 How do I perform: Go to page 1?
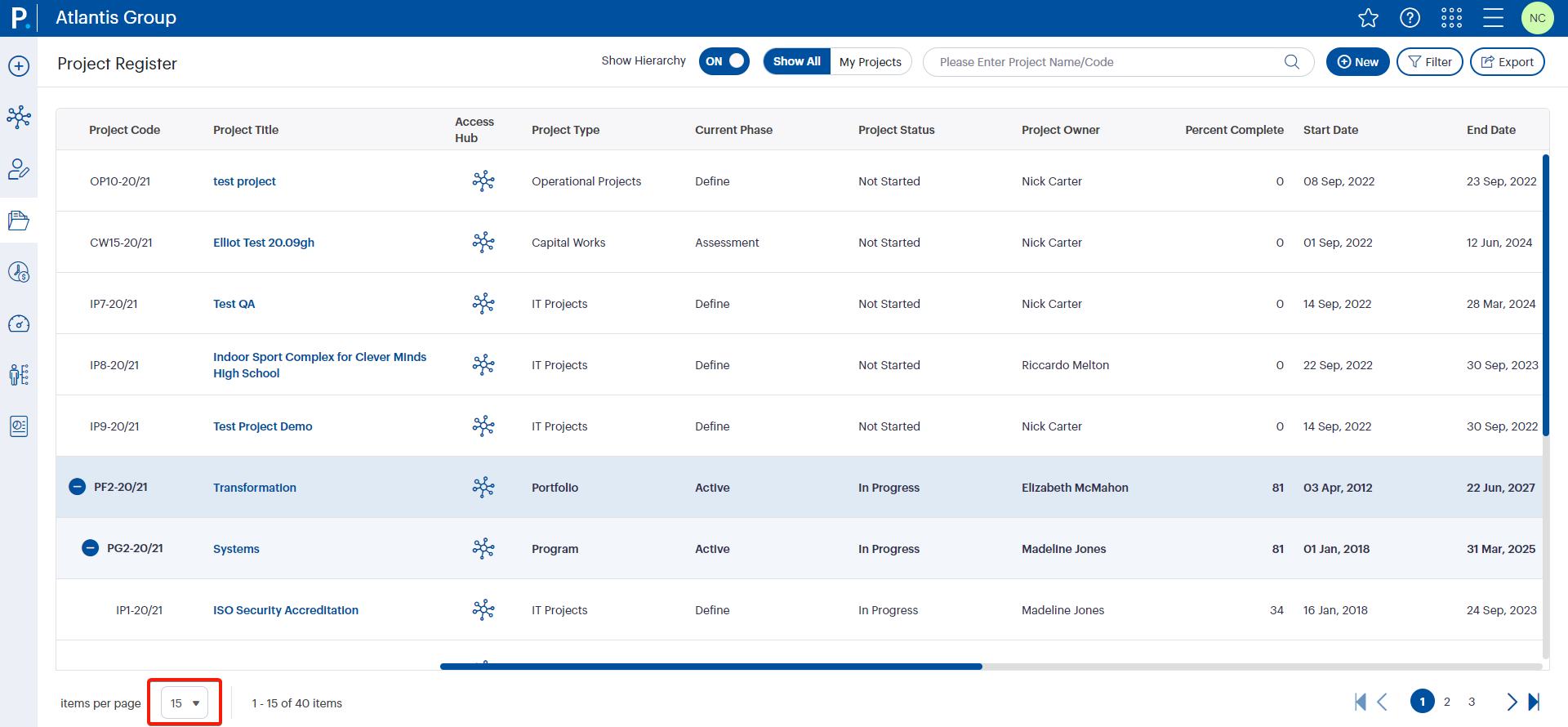tap(1423, 702)
